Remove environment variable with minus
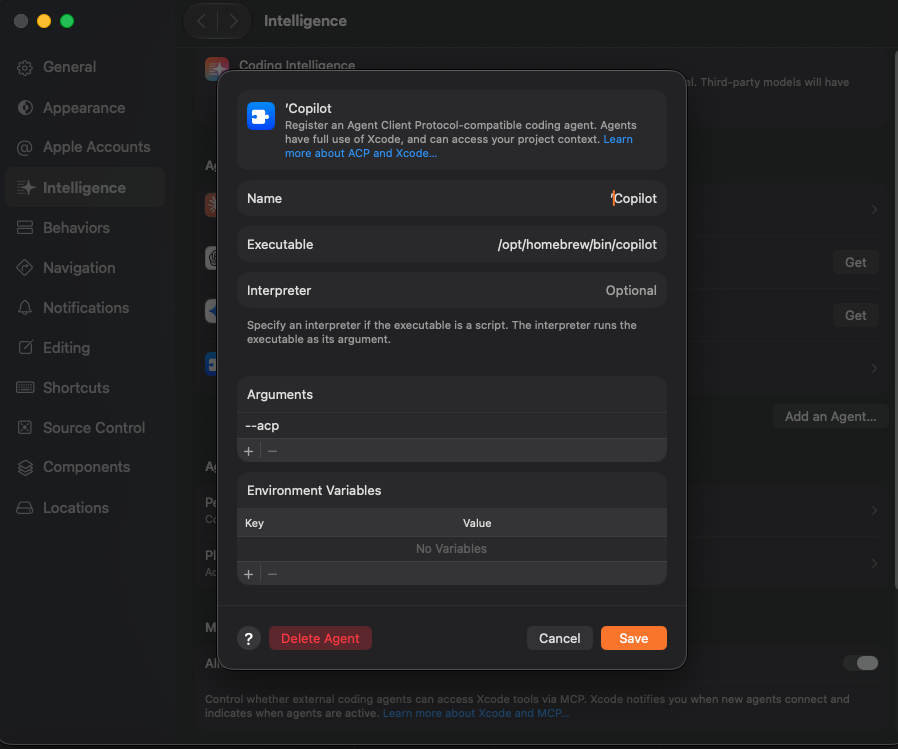Screen dimensions: 898x749 (273, 574)
